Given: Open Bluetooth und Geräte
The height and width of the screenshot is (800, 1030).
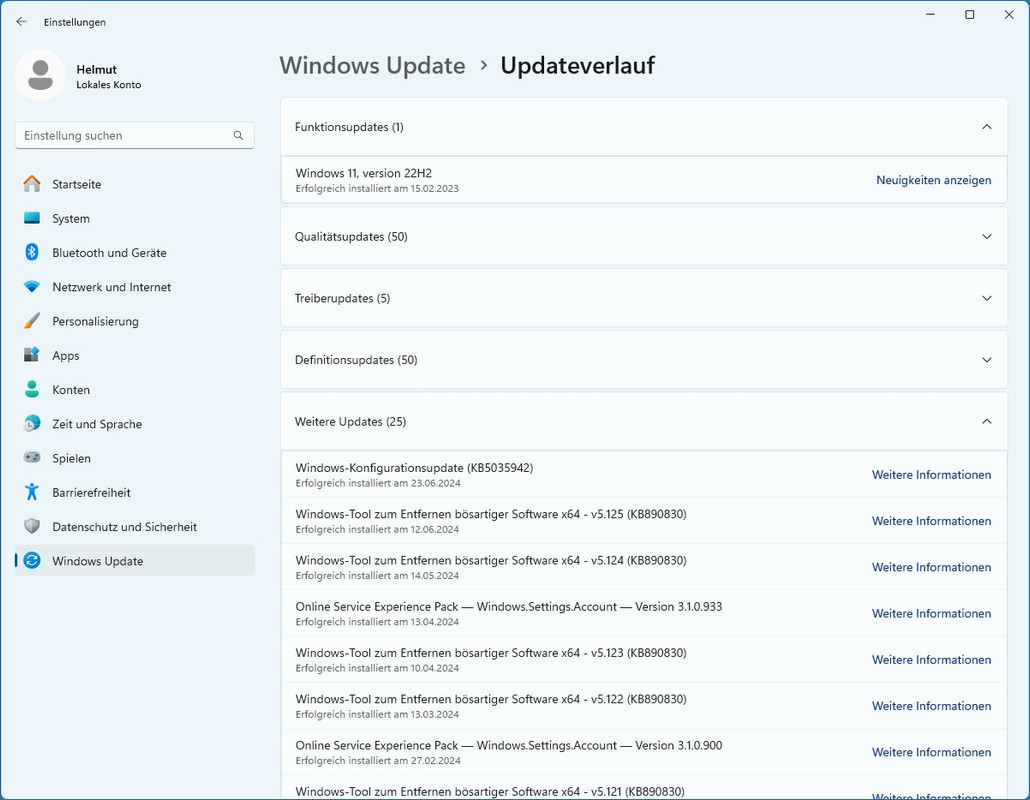Looking at the screenshot, I should [x=110, y=253].
